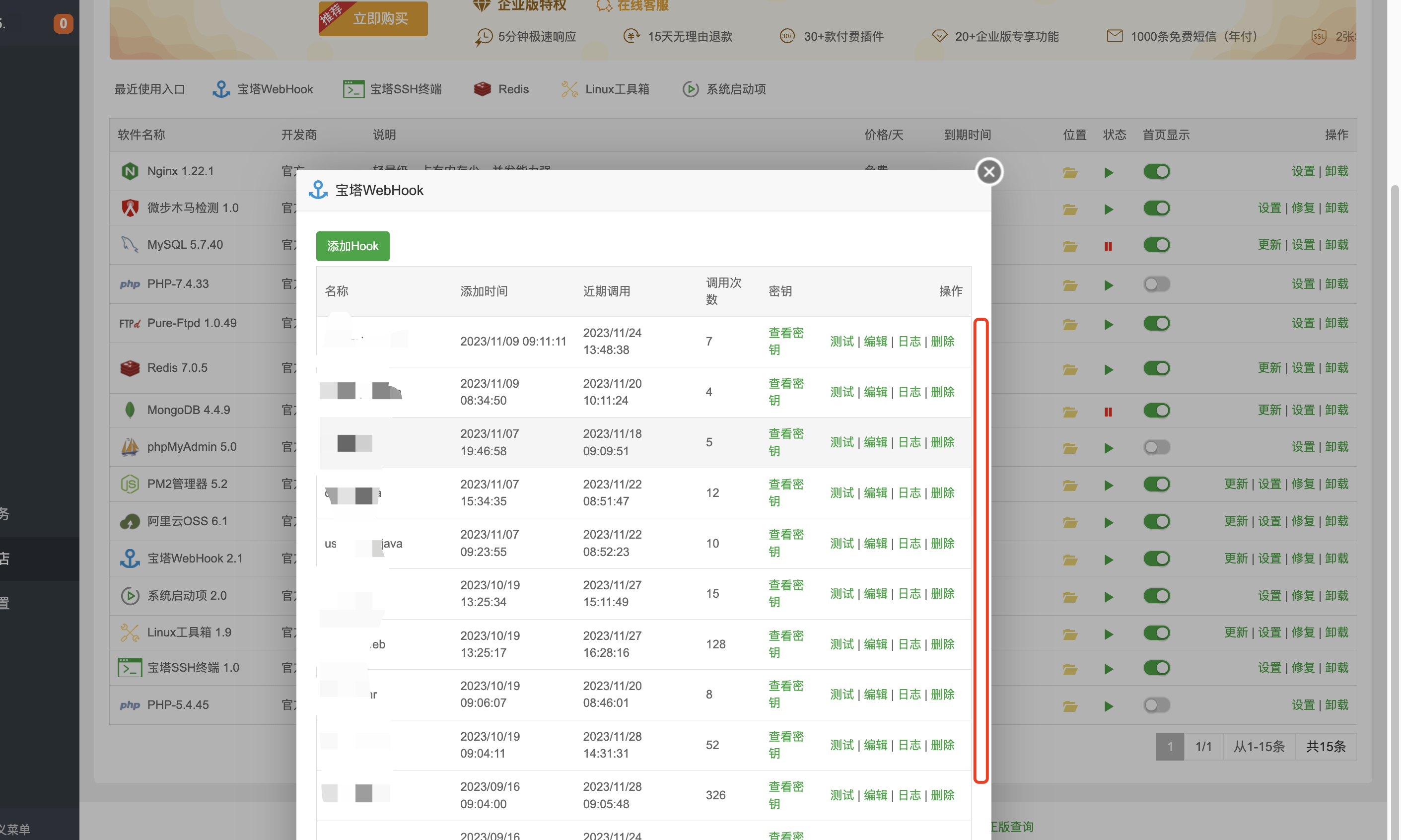Open 宝塔SSH终端 recent-use shortcut
The height and width of the screenshot is (840, 1401).
pyautogui.click(x=392, y=89)
